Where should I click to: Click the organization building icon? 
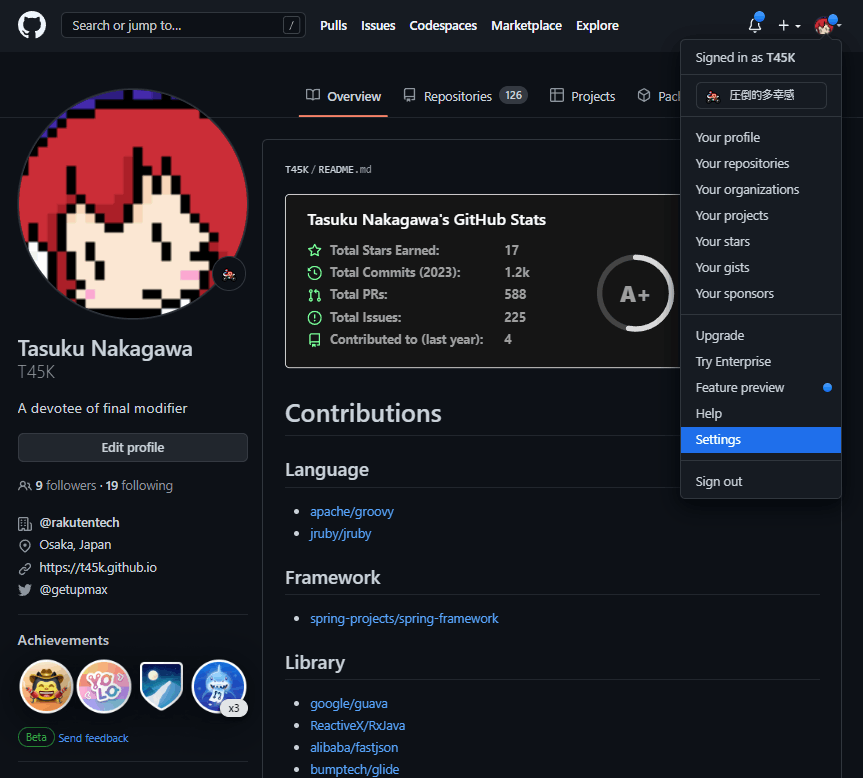click(x=25, y=524)
